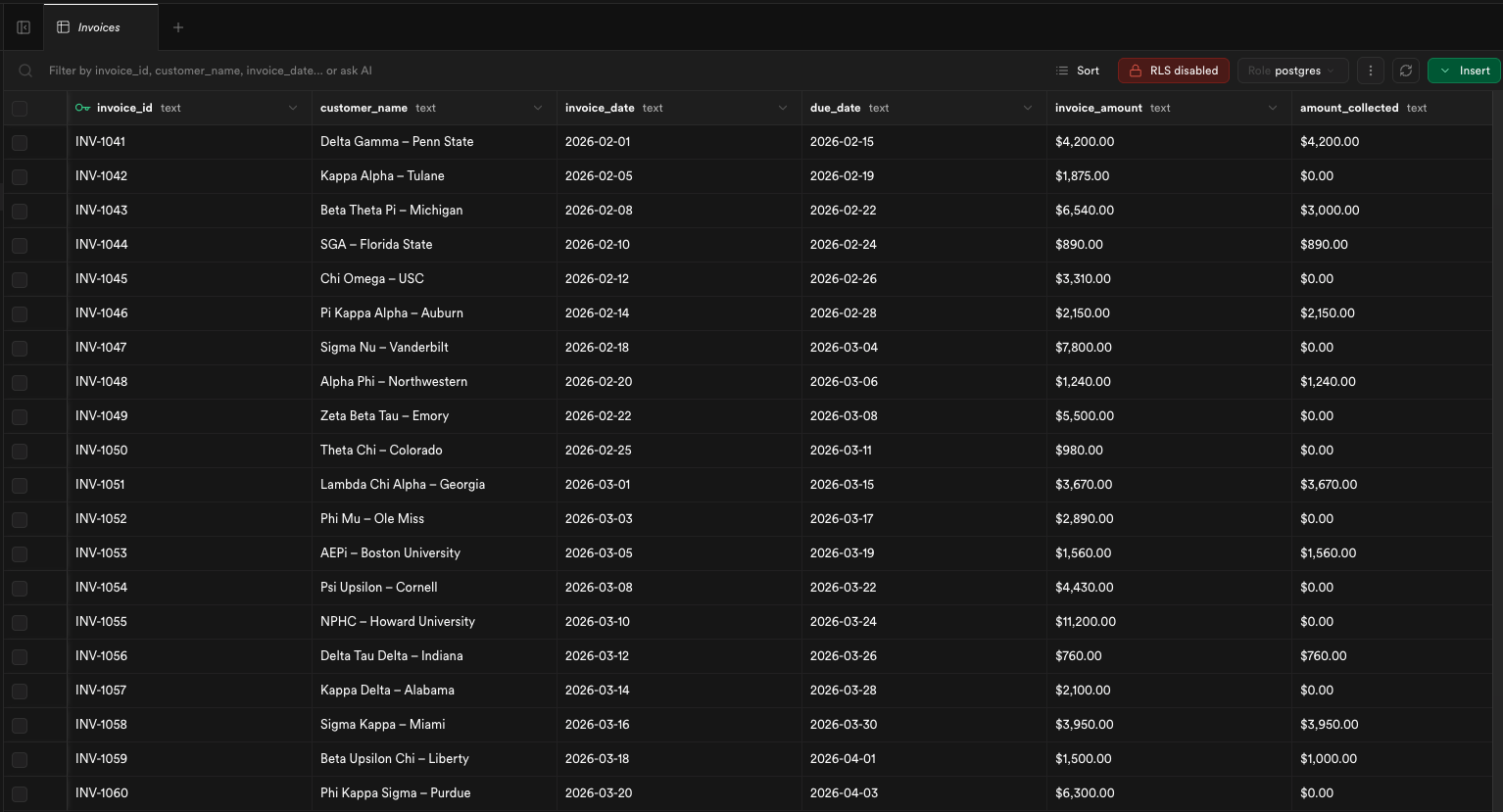Viewport: 1503px width, 812px height.
Task: Click the RLS disabled button
Action: [x=1174, y=71]
